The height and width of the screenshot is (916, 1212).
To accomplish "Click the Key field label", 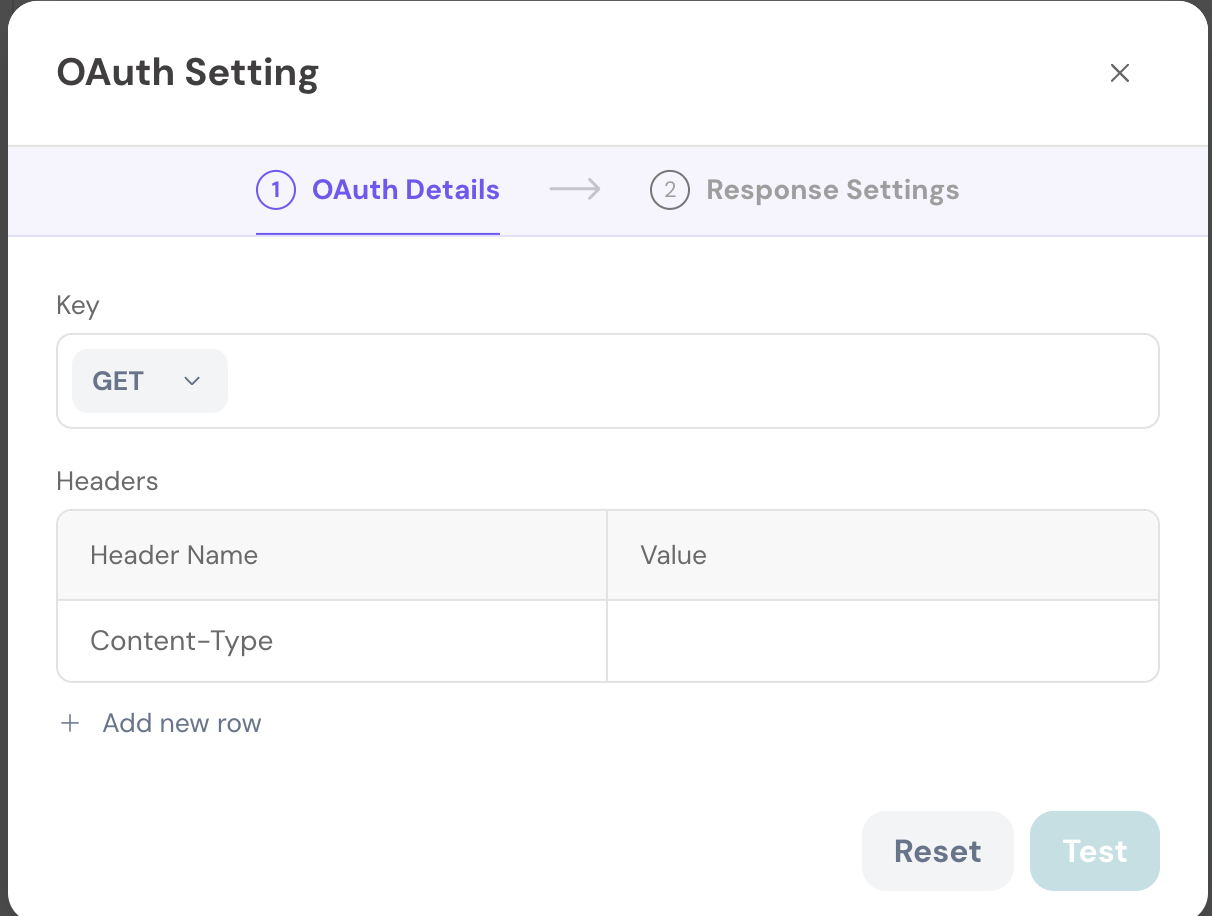I will coord(78,305).
